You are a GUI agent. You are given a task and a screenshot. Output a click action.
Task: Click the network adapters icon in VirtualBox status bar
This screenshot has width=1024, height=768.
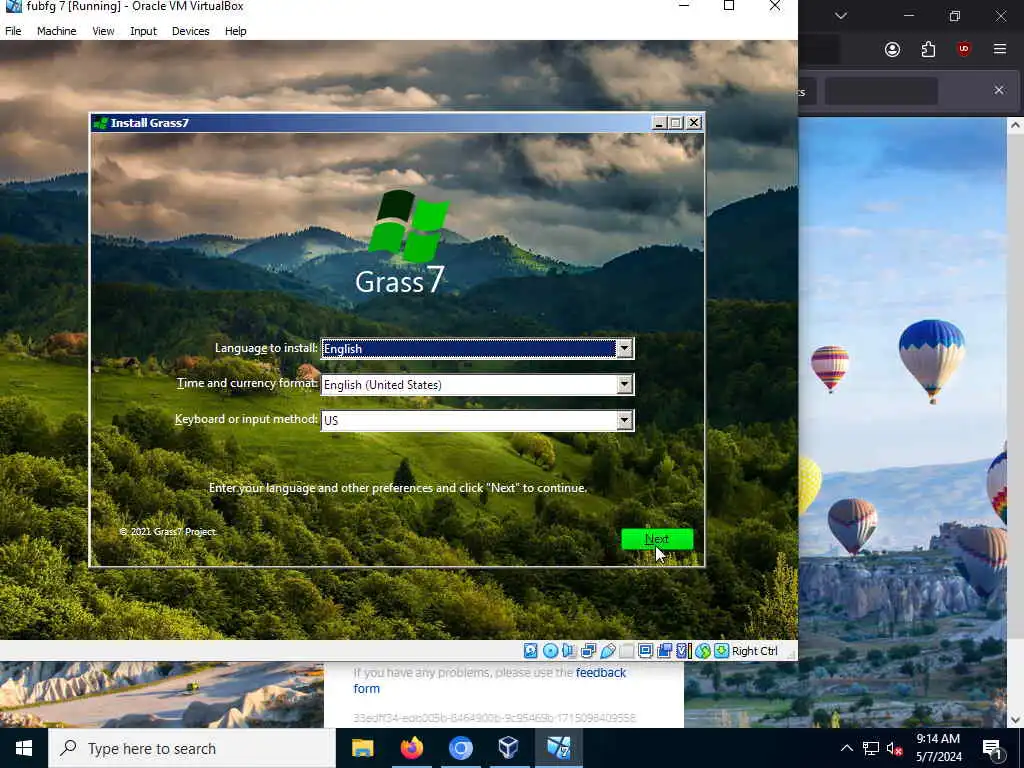pyautogui.click(x=588, y=650)
